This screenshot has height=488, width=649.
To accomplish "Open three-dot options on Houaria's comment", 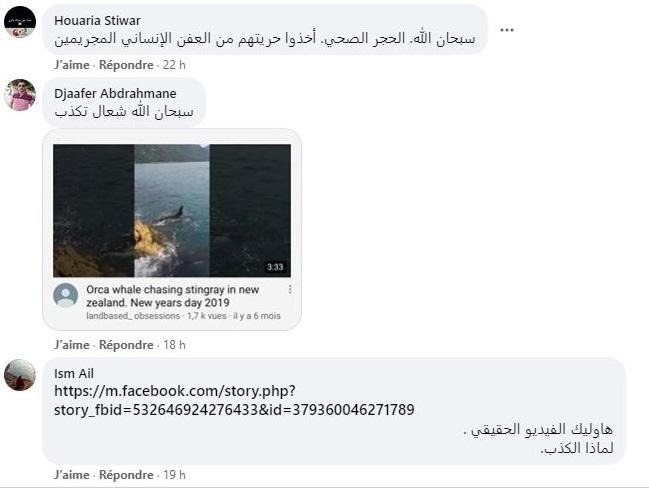I will tap(507, 30).
